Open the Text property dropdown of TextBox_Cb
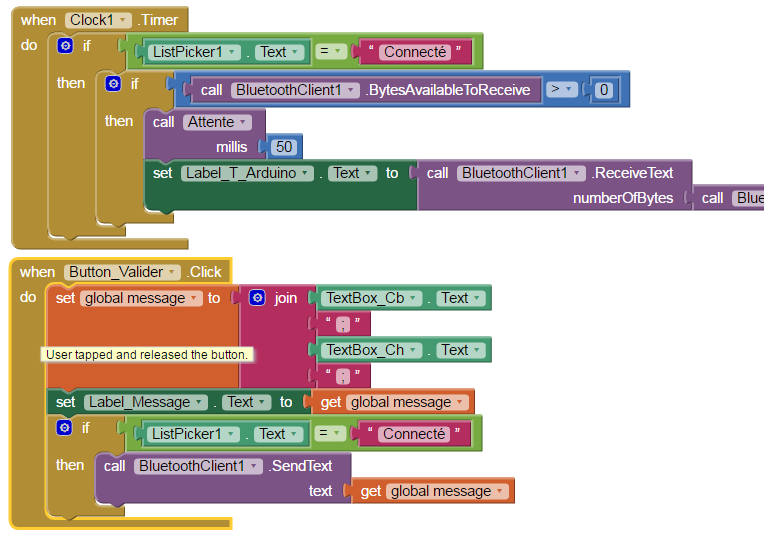The image size is (764, 537). [x=461, y=298]
